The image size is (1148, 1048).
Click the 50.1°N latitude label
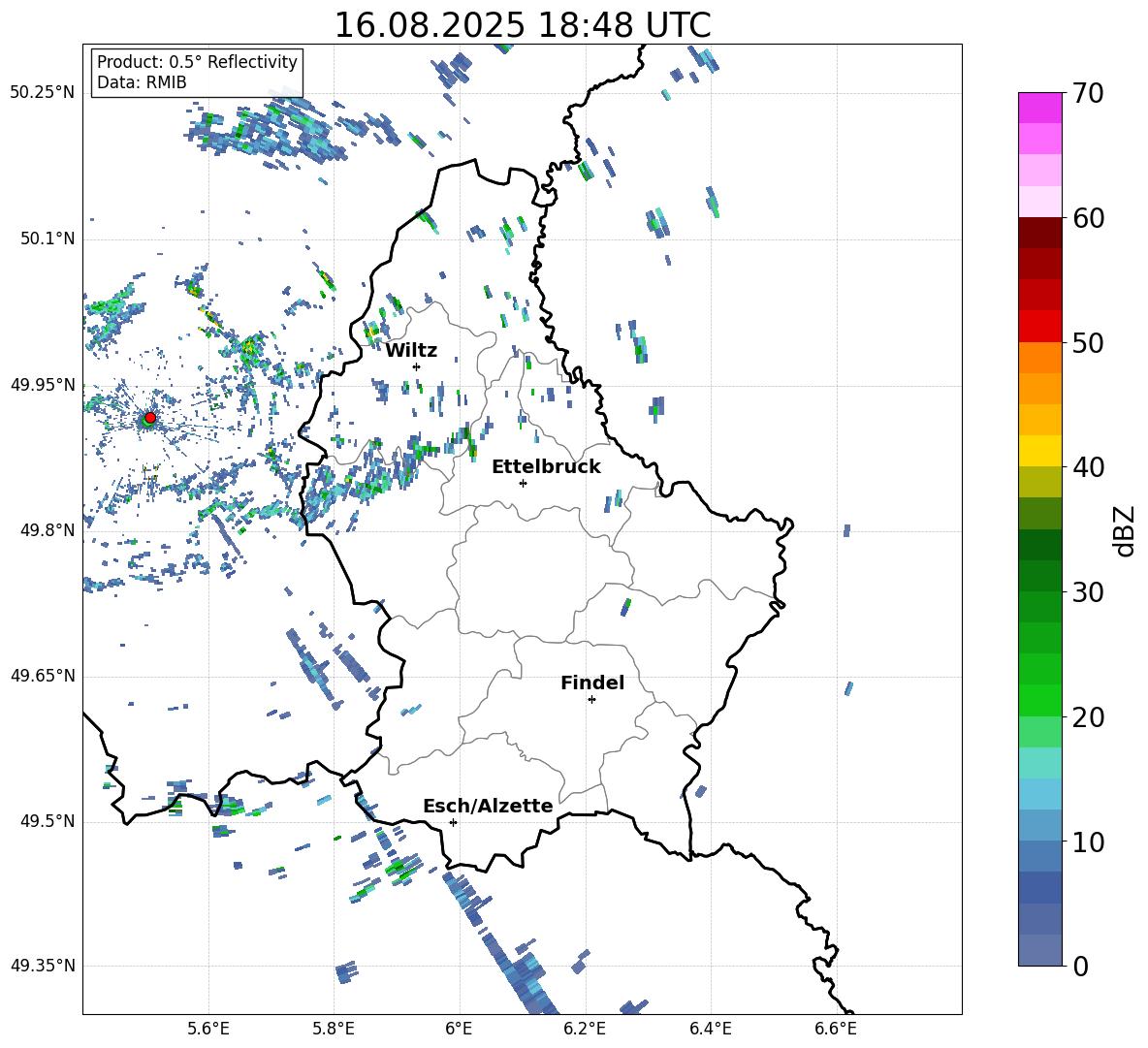[47, 239]
